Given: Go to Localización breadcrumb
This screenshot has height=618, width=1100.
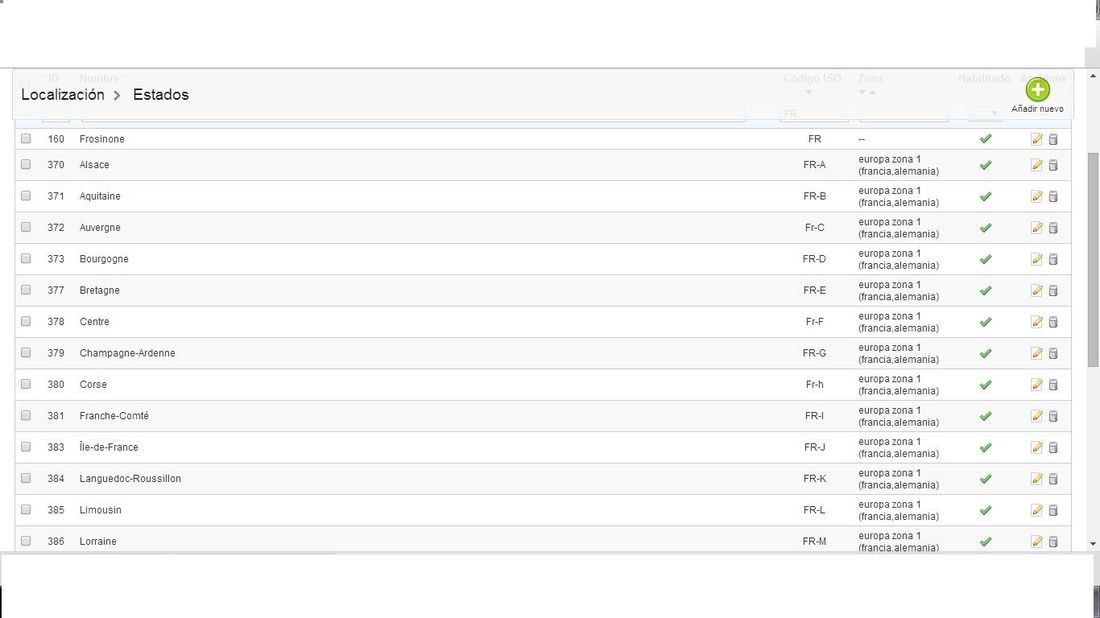Looking at the screenshot, I should [x=62, y=95].
